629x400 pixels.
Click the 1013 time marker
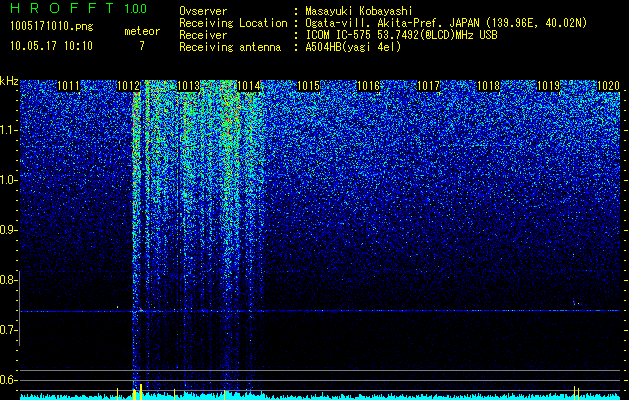coord(188,86)
